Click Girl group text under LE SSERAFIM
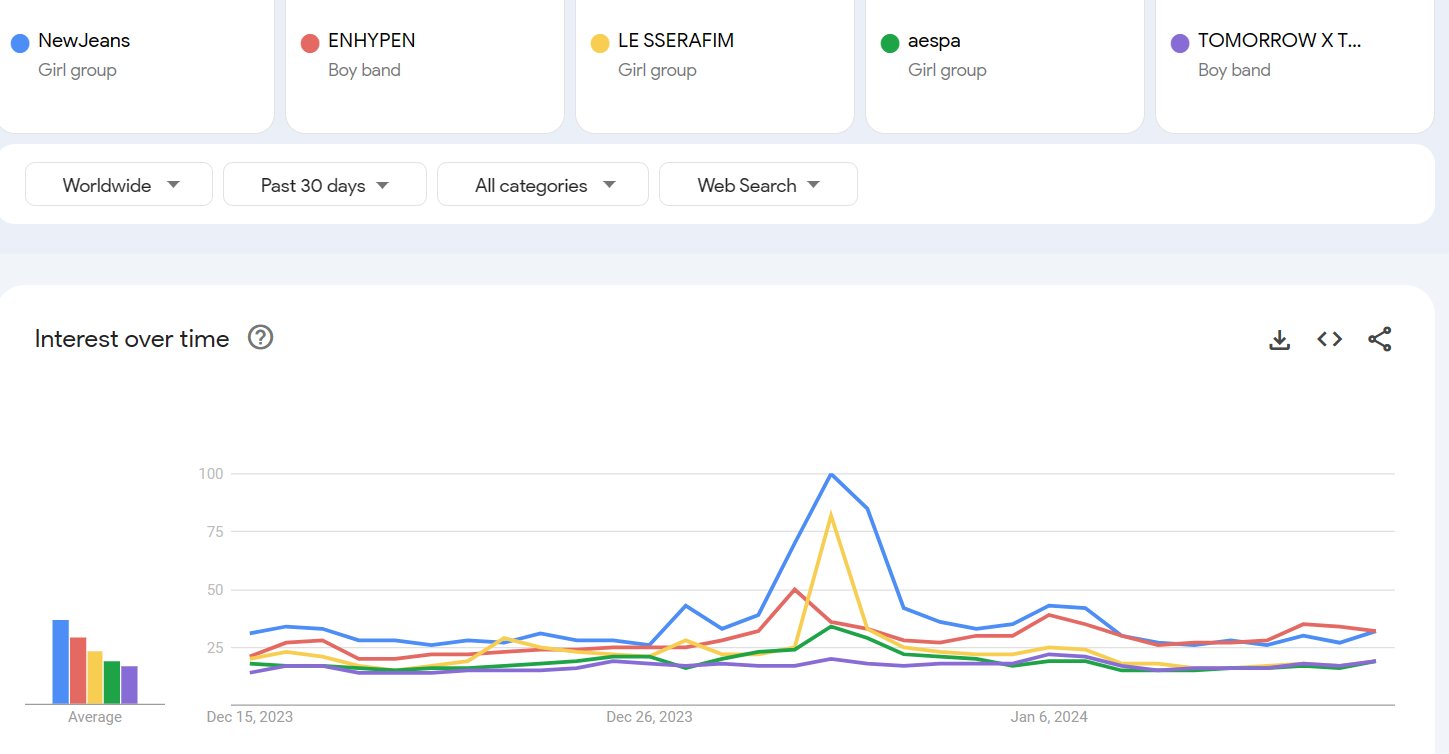The image size is (1449, 754). 657,70
